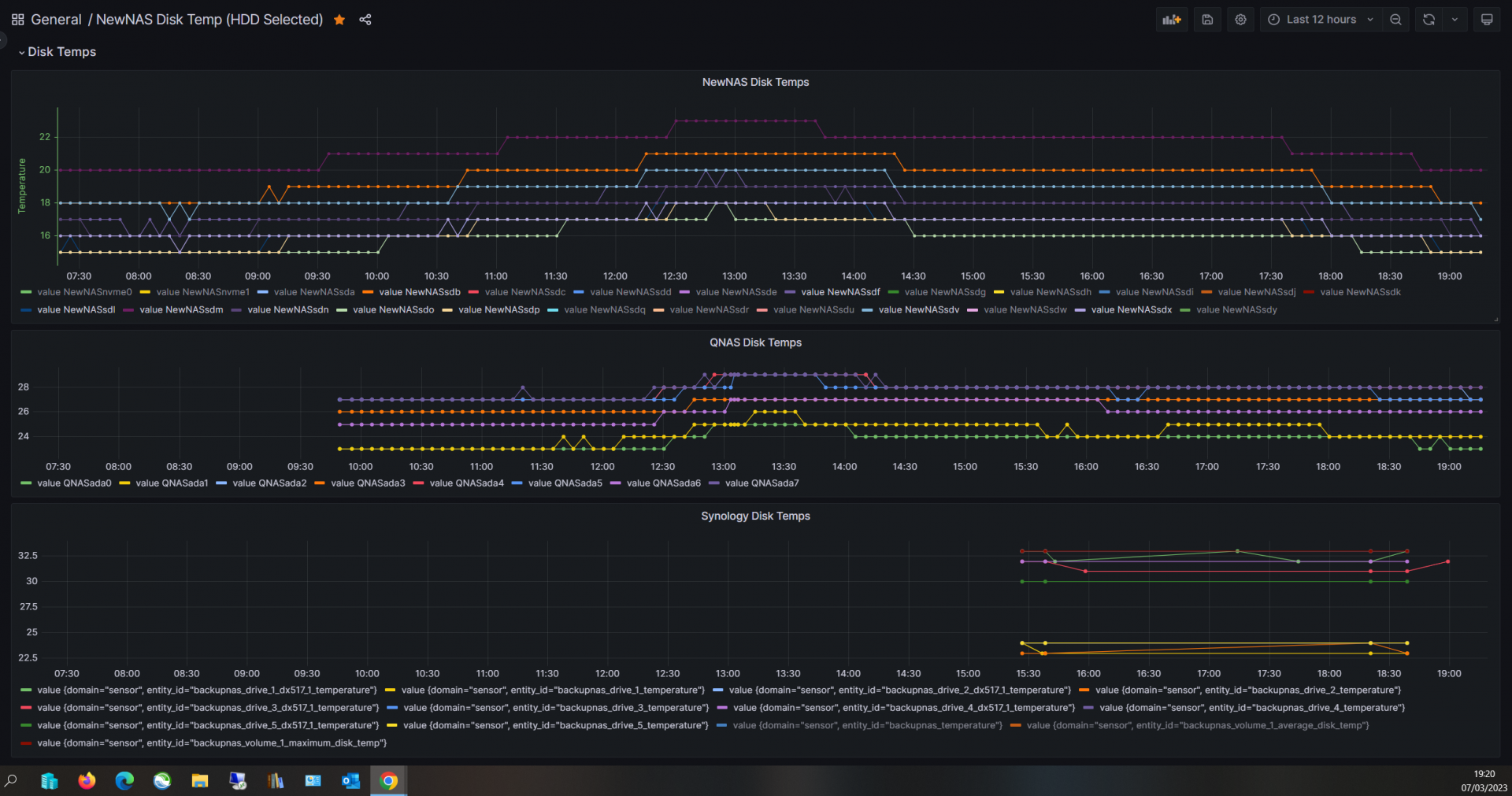
Task: Toggle the NewNASsdv series in legend
Action: coord(919,310)
